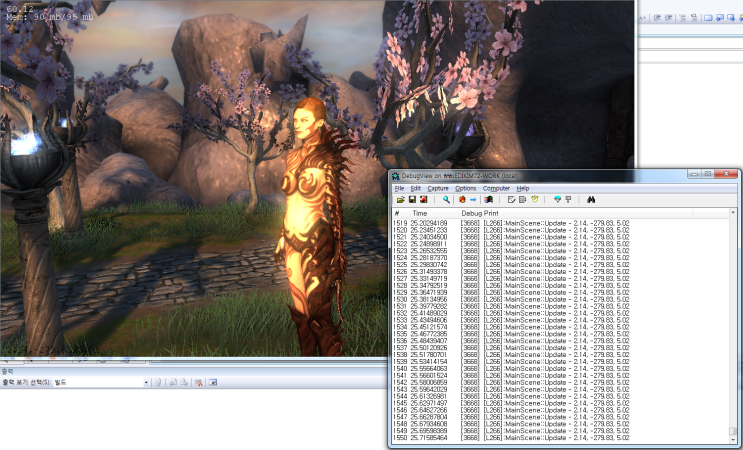Image resolution: width=743 pixels, height=450 pixels.
Task: Open the Edit menu in DebugView
Action: point(416,189)
